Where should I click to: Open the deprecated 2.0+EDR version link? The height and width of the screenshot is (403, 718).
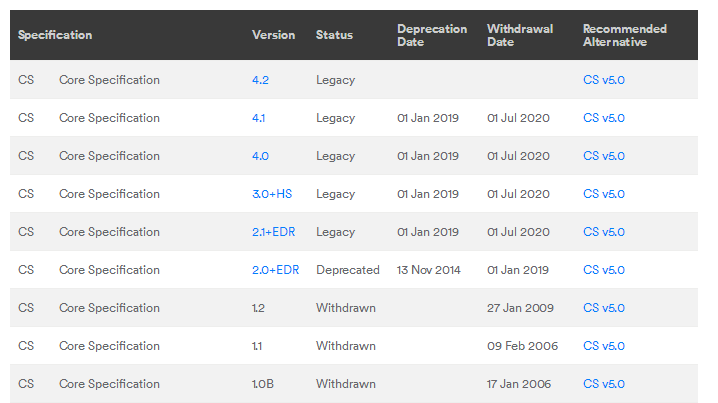(276, 270)
